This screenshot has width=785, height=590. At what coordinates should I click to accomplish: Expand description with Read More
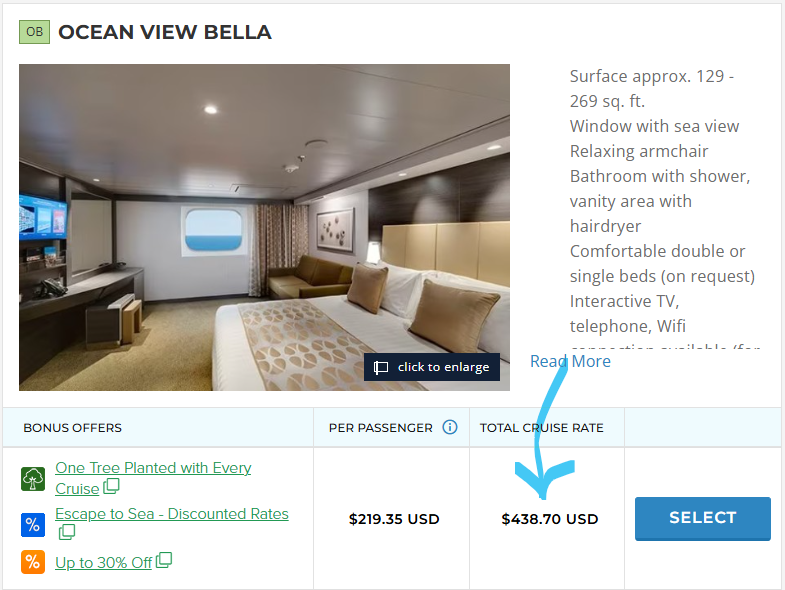tap(570, 361)
